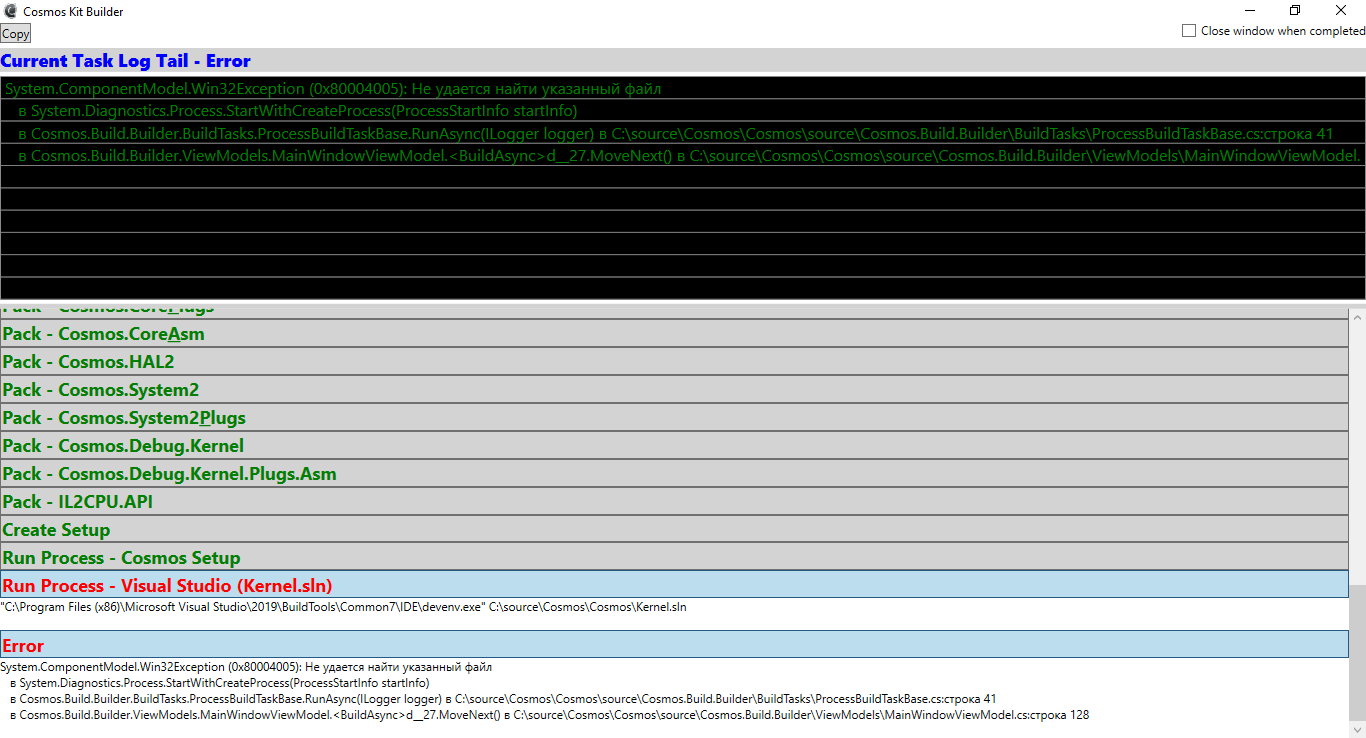The height and width of the screenshot is (738, 1366).
Task: Select the "Pack - Cosmos.Debug.Kernel.Plugs.Asm" task
Action: pyautogui.click(x=170, y=473)
